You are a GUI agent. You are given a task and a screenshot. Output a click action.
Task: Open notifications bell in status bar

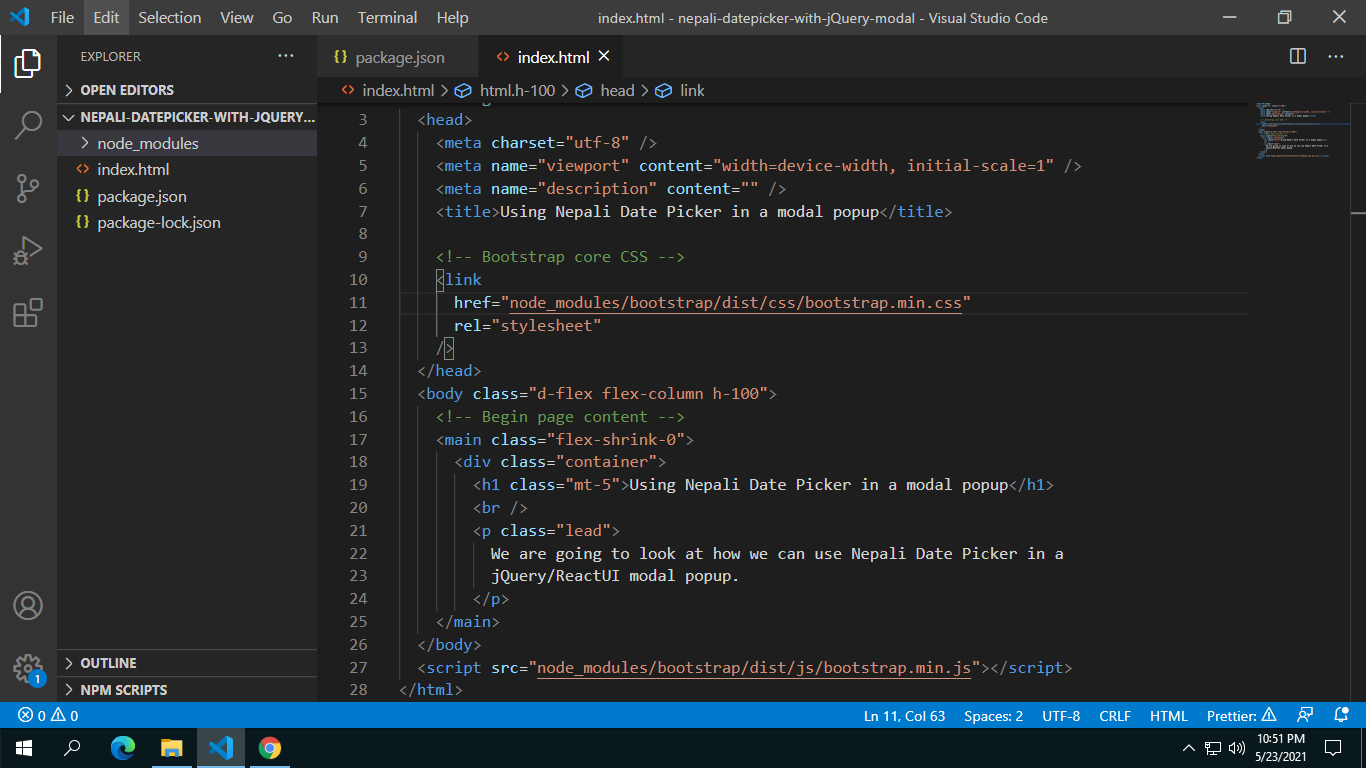point(1342,716)
